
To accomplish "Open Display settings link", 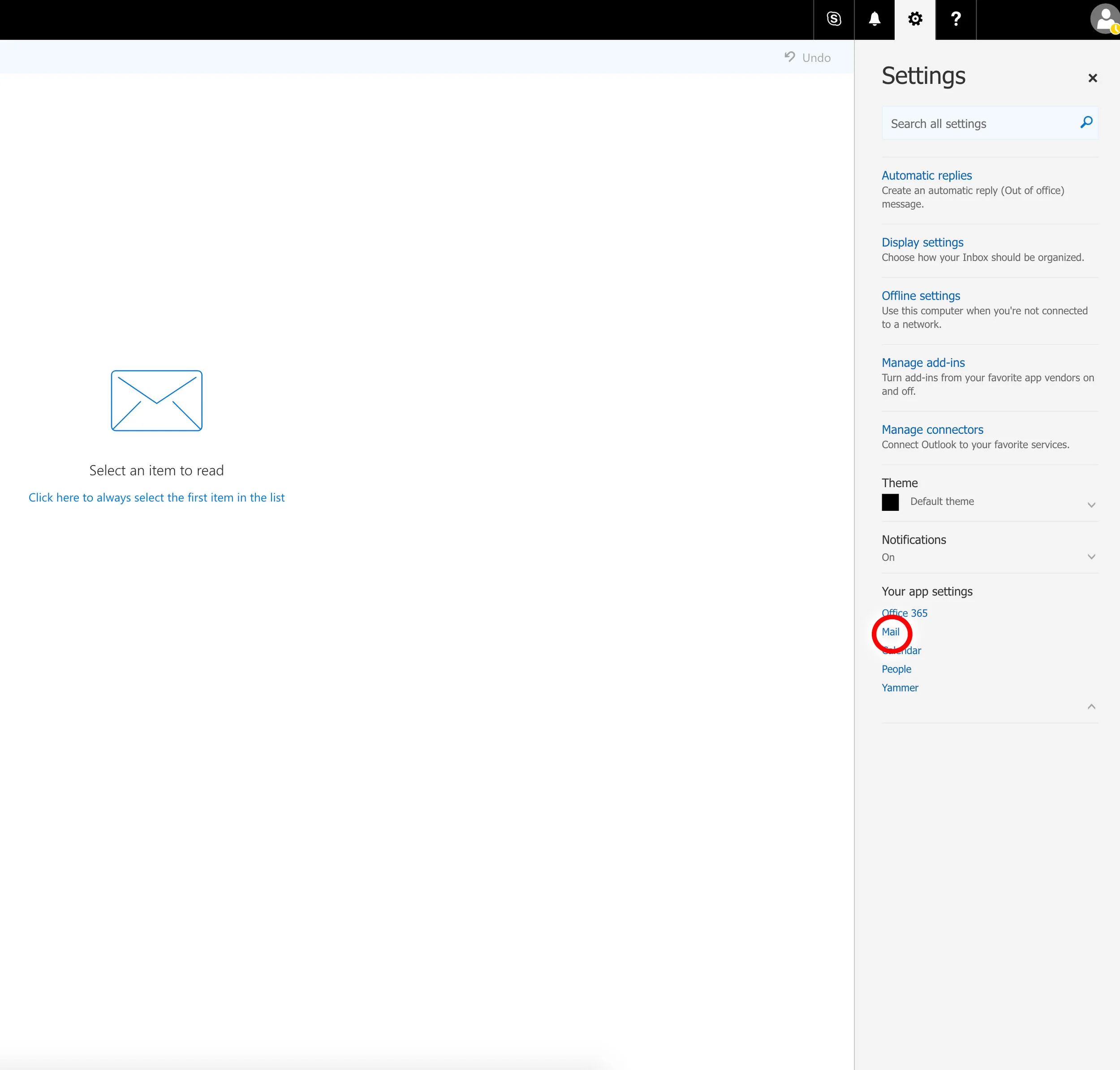I will [x=922, y=242].
